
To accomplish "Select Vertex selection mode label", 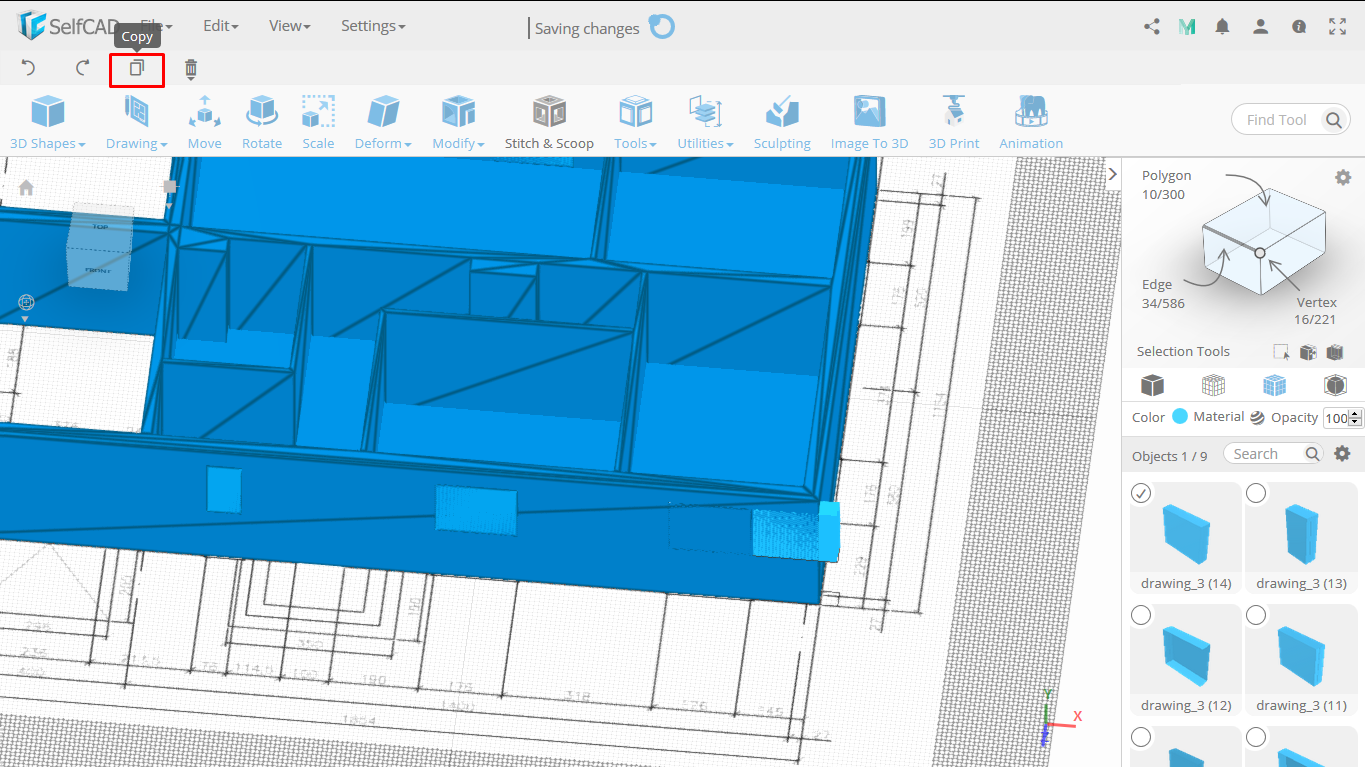I will [x=1317, y=302].
